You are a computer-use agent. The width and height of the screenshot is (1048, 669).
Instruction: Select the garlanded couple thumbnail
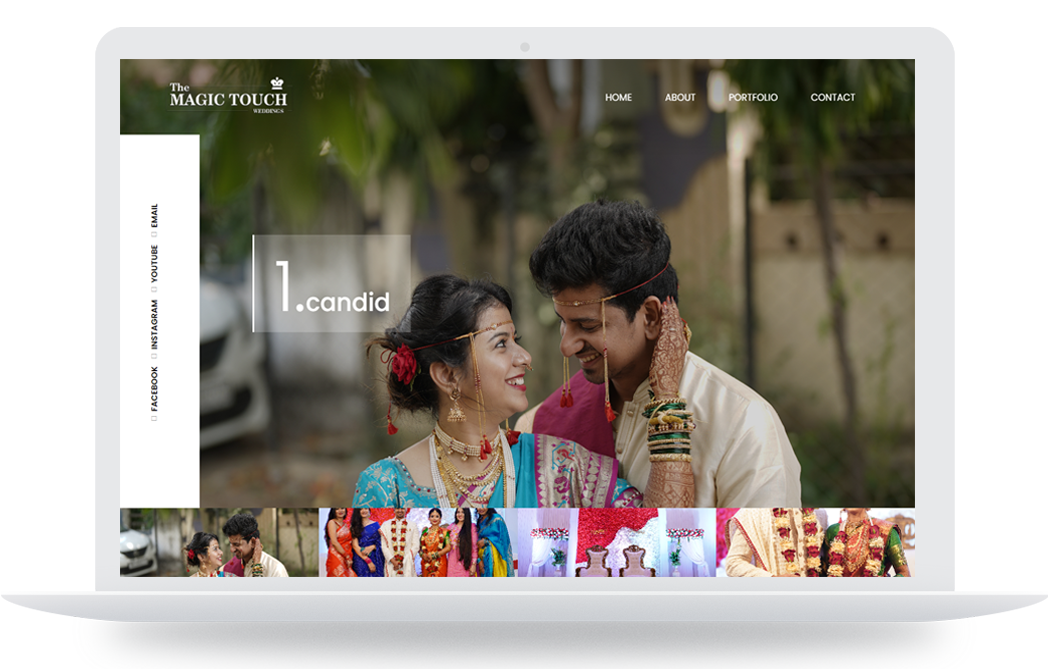click(x=815, y=542)
